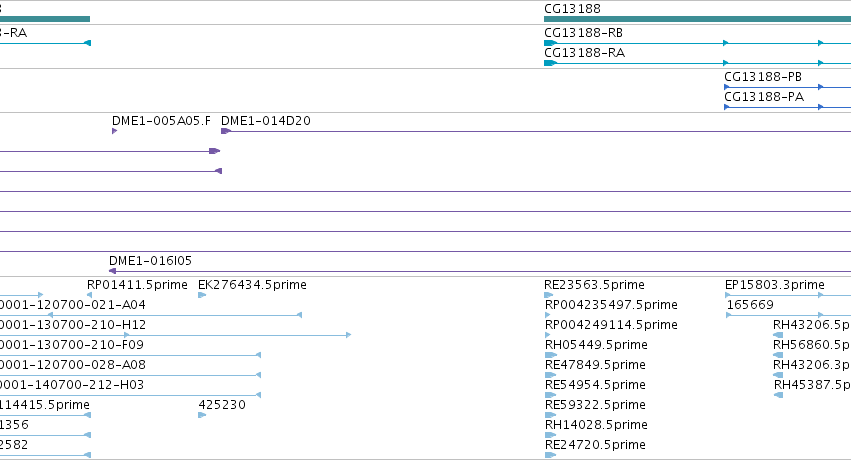This screenshot has width=851, height=460.
Task: Select the RH14028.5prime EST label
Action: click(x=596, y=425)
